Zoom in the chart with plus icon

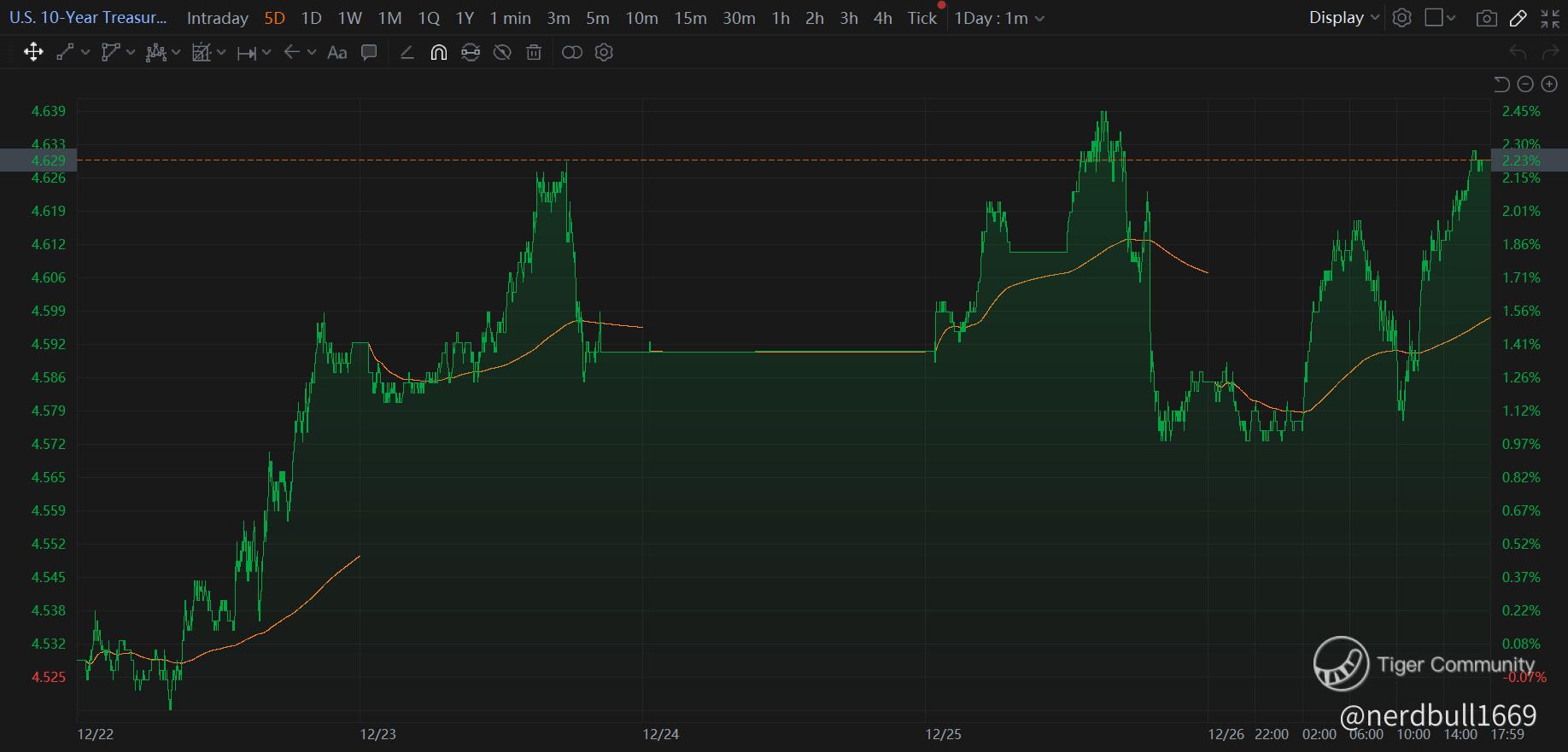tap(1549, 84)
